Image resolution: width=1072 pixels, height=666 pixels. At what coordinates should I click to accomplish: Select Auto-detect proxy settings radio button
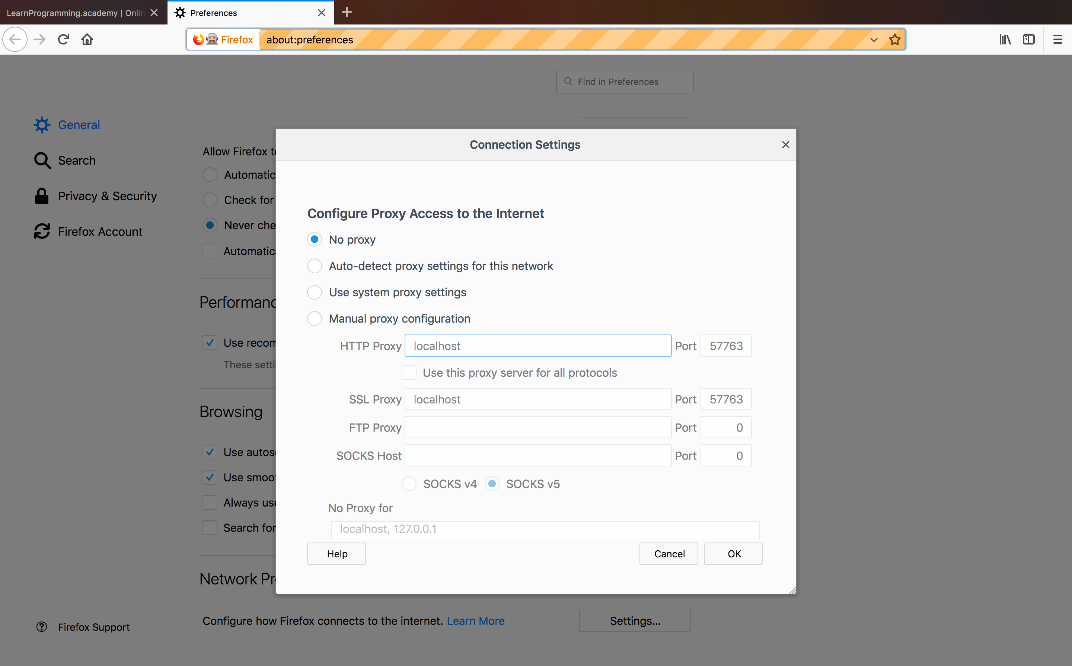[x=314, y=266]
